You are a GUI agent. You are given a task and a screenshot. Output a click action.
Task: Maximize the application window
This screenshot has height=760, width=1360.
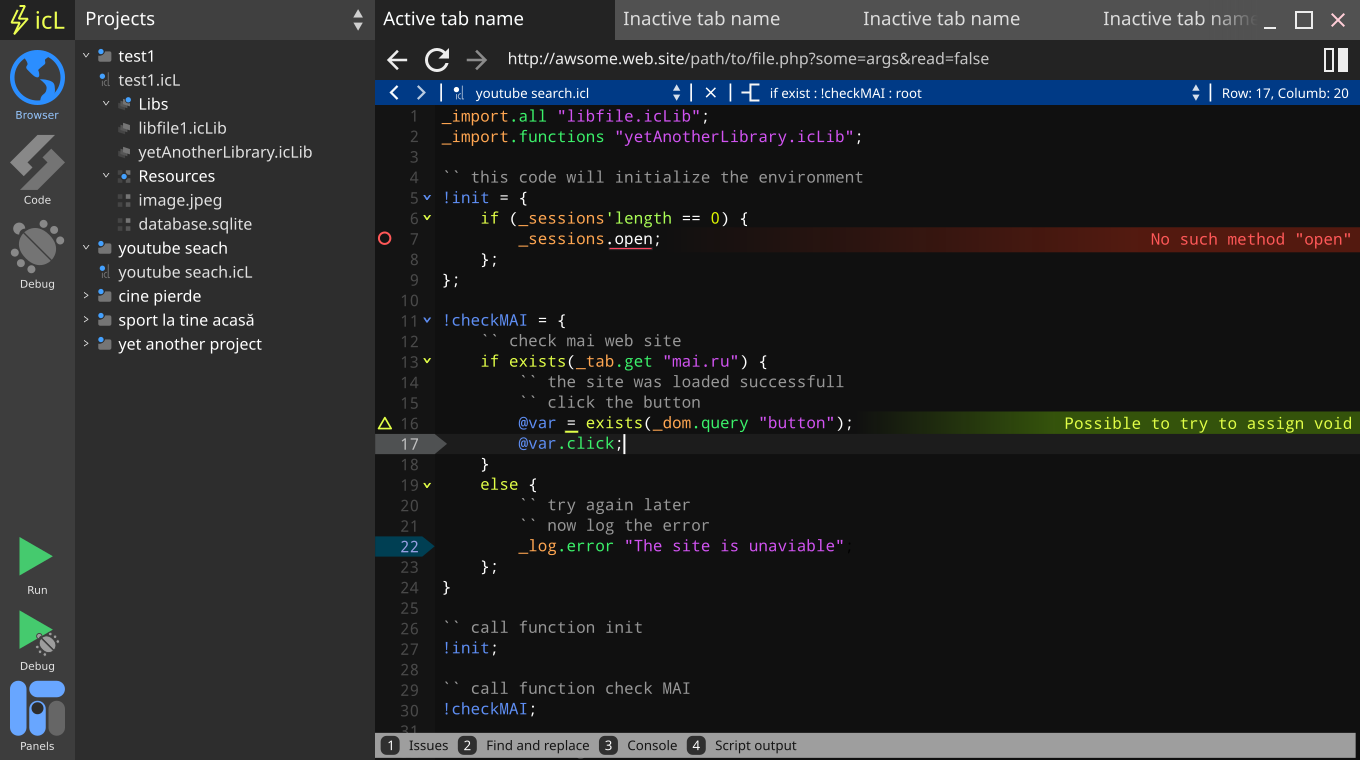tap(1304, 20)
